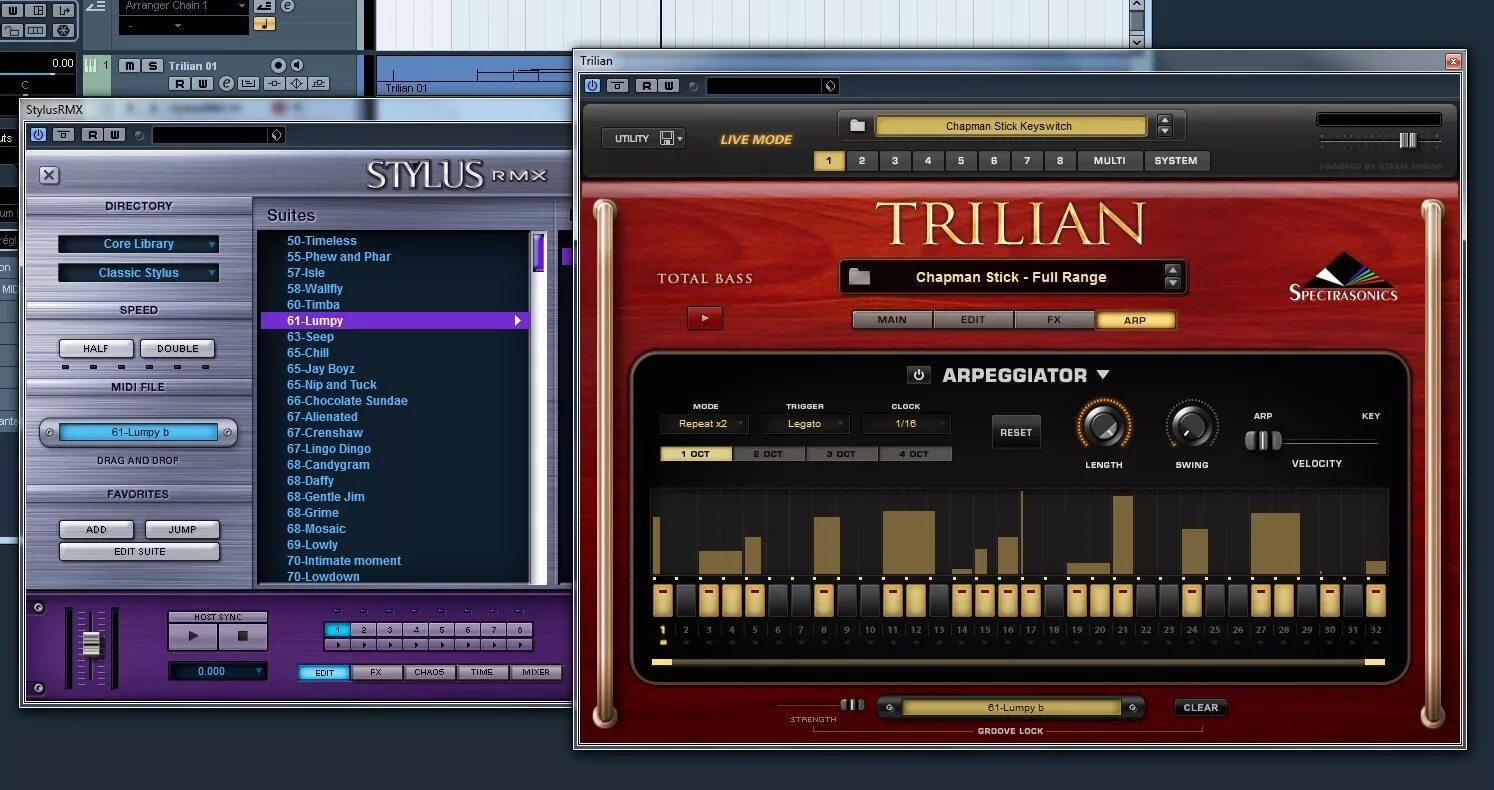Adjust the Groove Lock strength slider
This screenshot has width=1494, height=790.
coord(852,705)
